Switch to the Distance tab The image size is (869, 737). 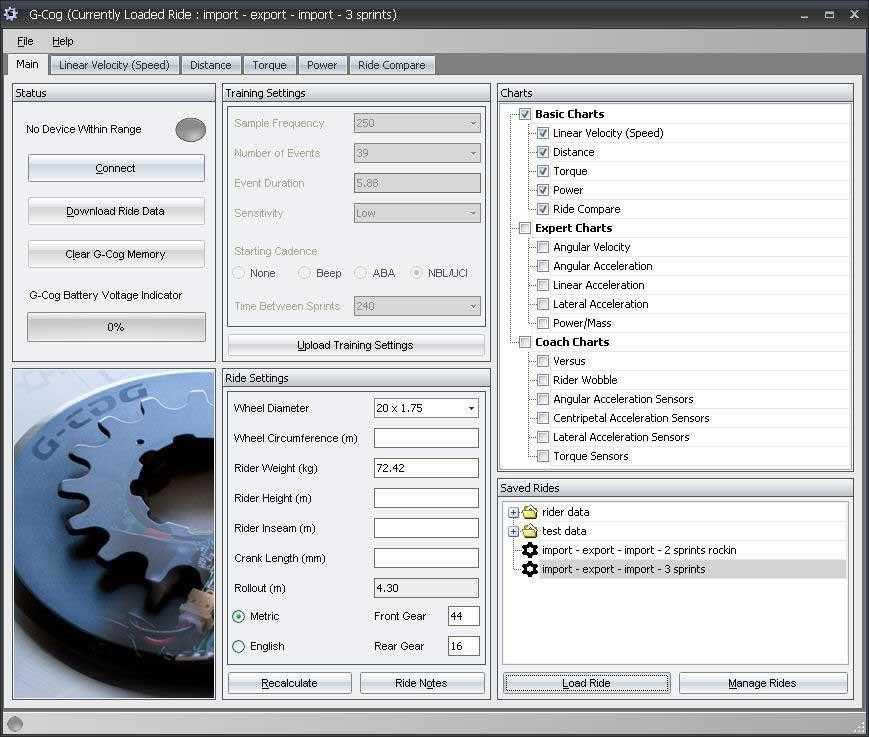click(x=211, y=65)
